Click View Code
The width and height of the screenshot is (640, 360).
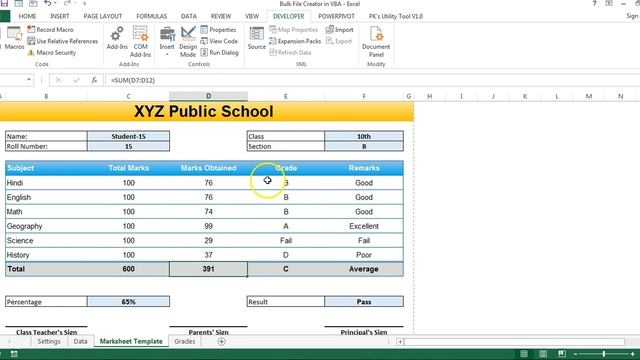coord(219,41)
